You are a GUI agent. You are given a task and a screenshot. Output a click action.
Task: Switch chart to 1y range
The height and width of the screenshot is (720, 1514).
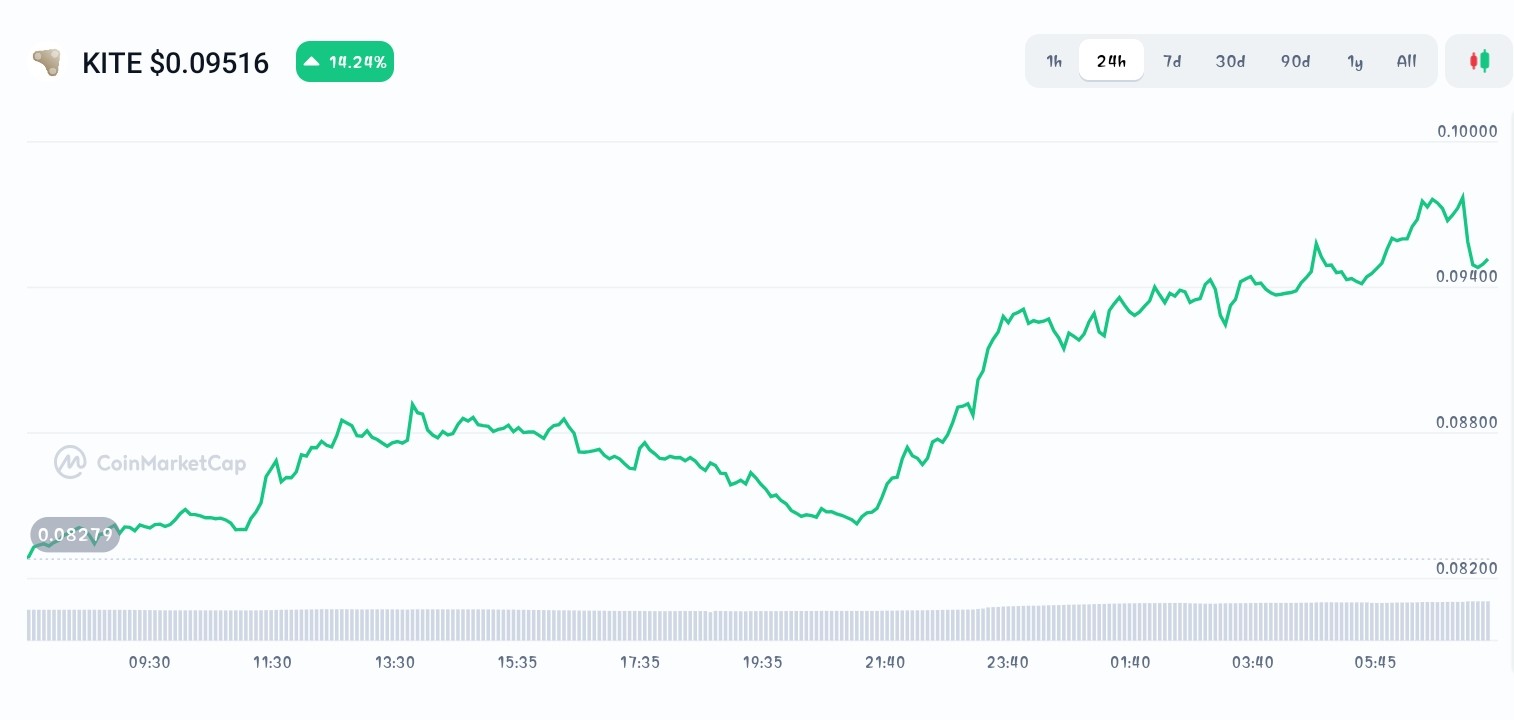pyautogui.click(x=1355, y=61)
